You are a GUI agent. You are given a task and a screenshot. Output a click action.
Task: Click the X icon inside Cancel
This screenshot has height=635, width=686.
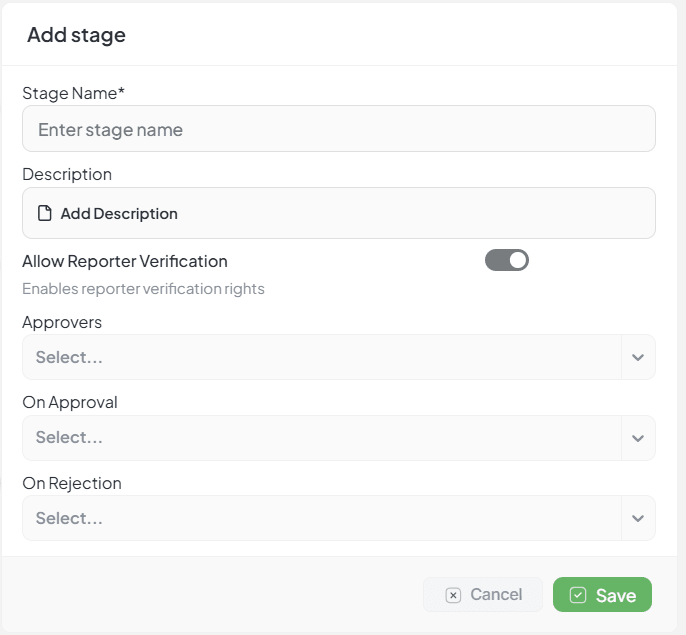point(453,595)
